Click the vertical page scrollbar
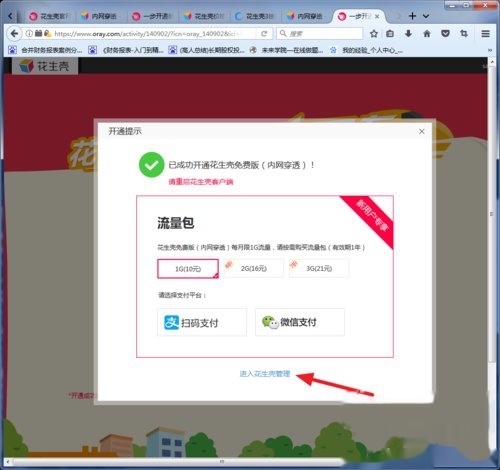500x470 pixels. pyautogui.click(x=491, y=213)
